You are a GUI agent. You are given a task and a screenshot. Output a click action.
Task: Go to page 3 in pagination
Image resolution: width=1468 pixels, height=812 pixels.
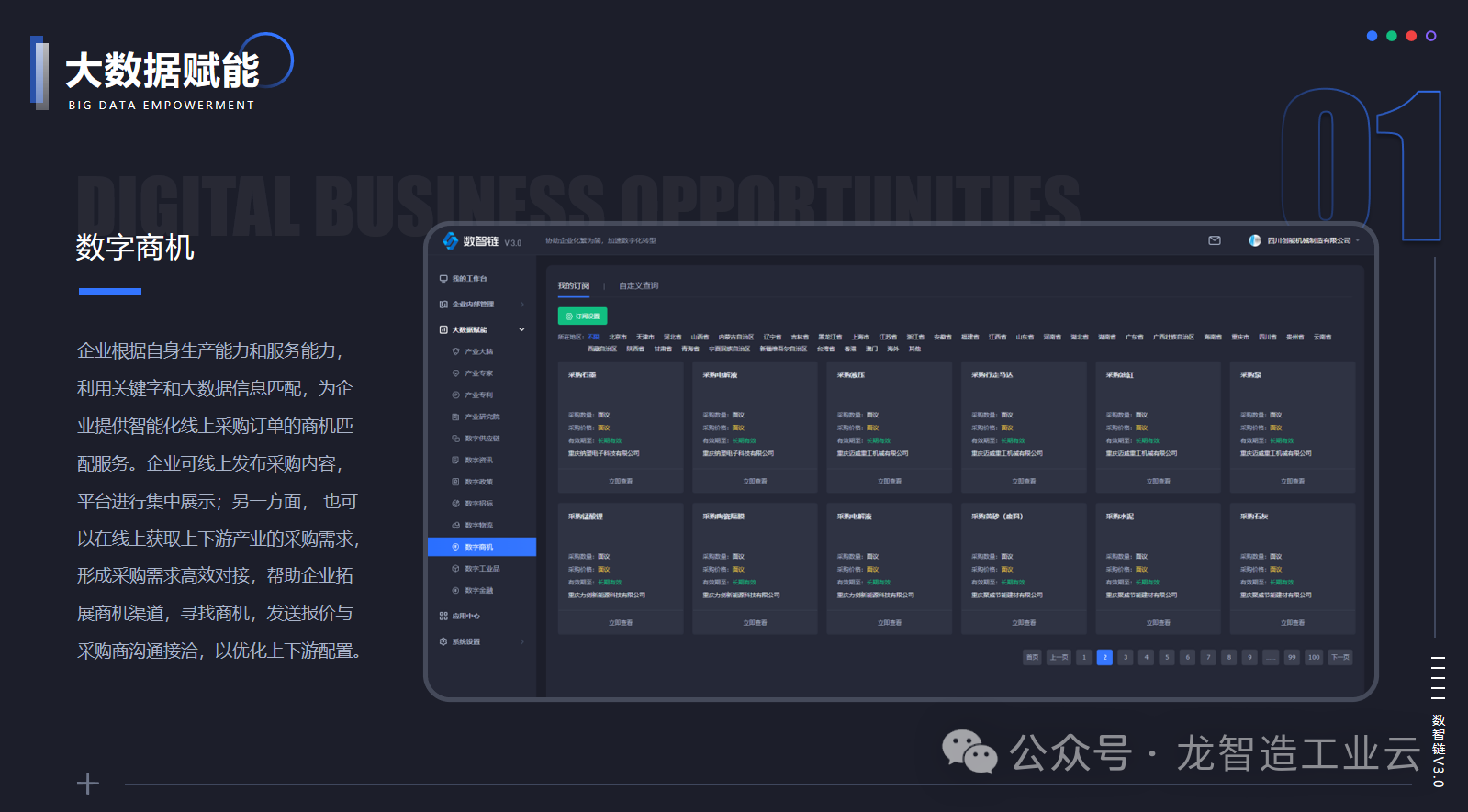[x=1126, y=657]
